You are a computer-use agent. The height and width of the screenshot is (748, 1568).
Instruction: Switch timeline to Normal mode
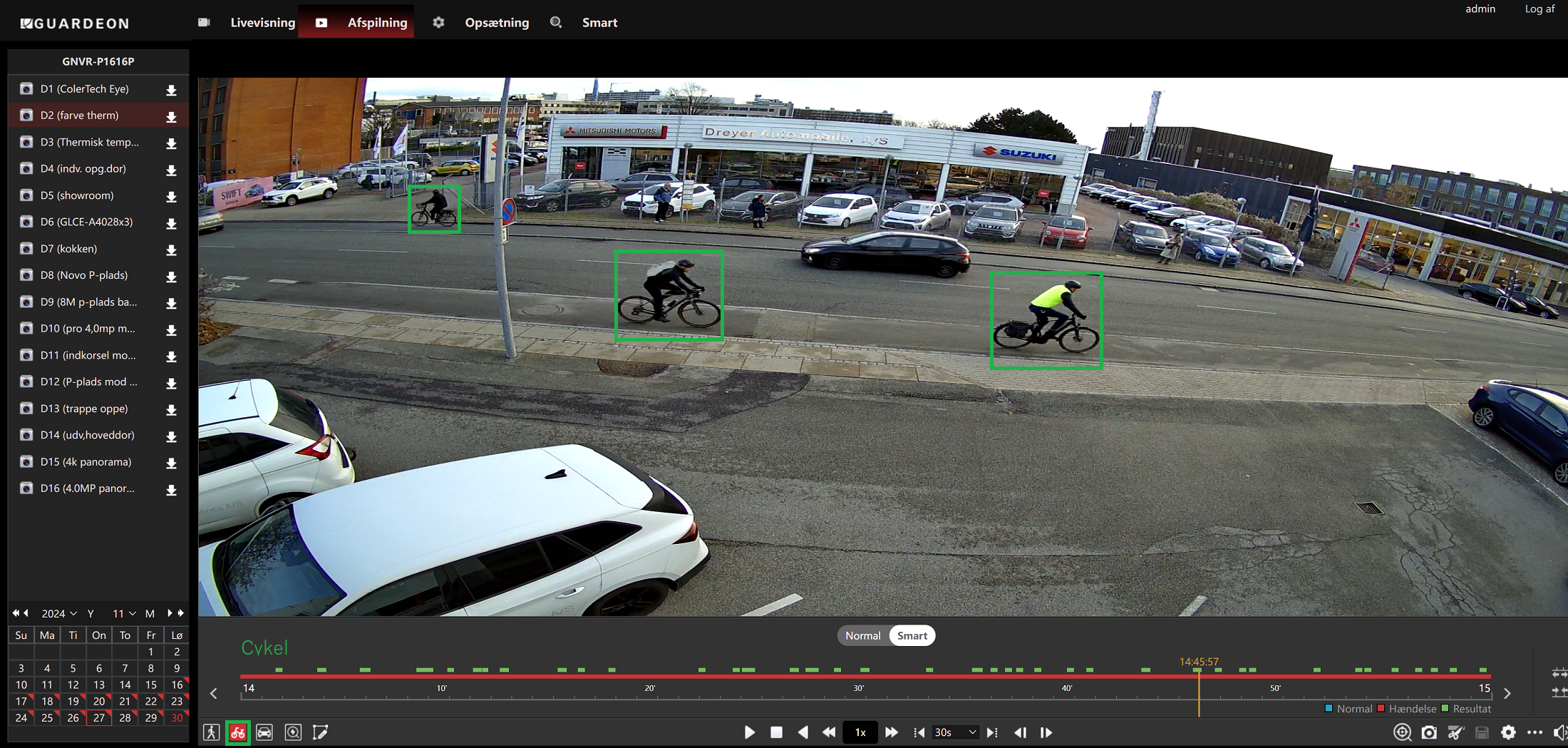point(862,635)
